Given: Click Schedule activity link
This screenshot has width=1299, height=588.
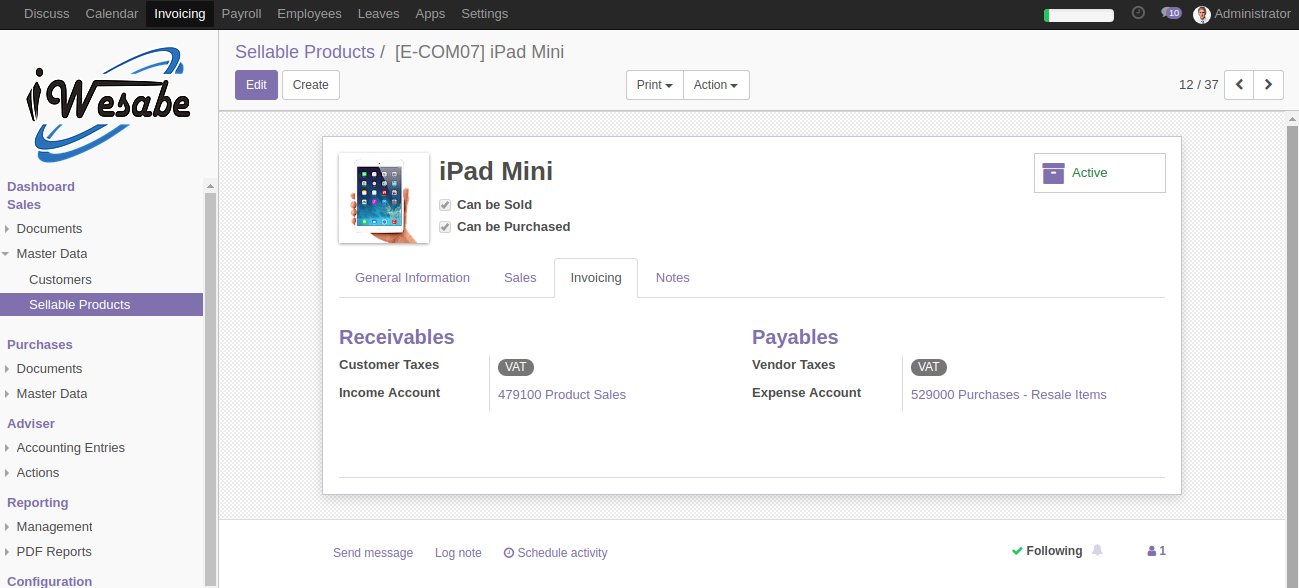Looking at the screenshot, I should (x=555, y=553).
